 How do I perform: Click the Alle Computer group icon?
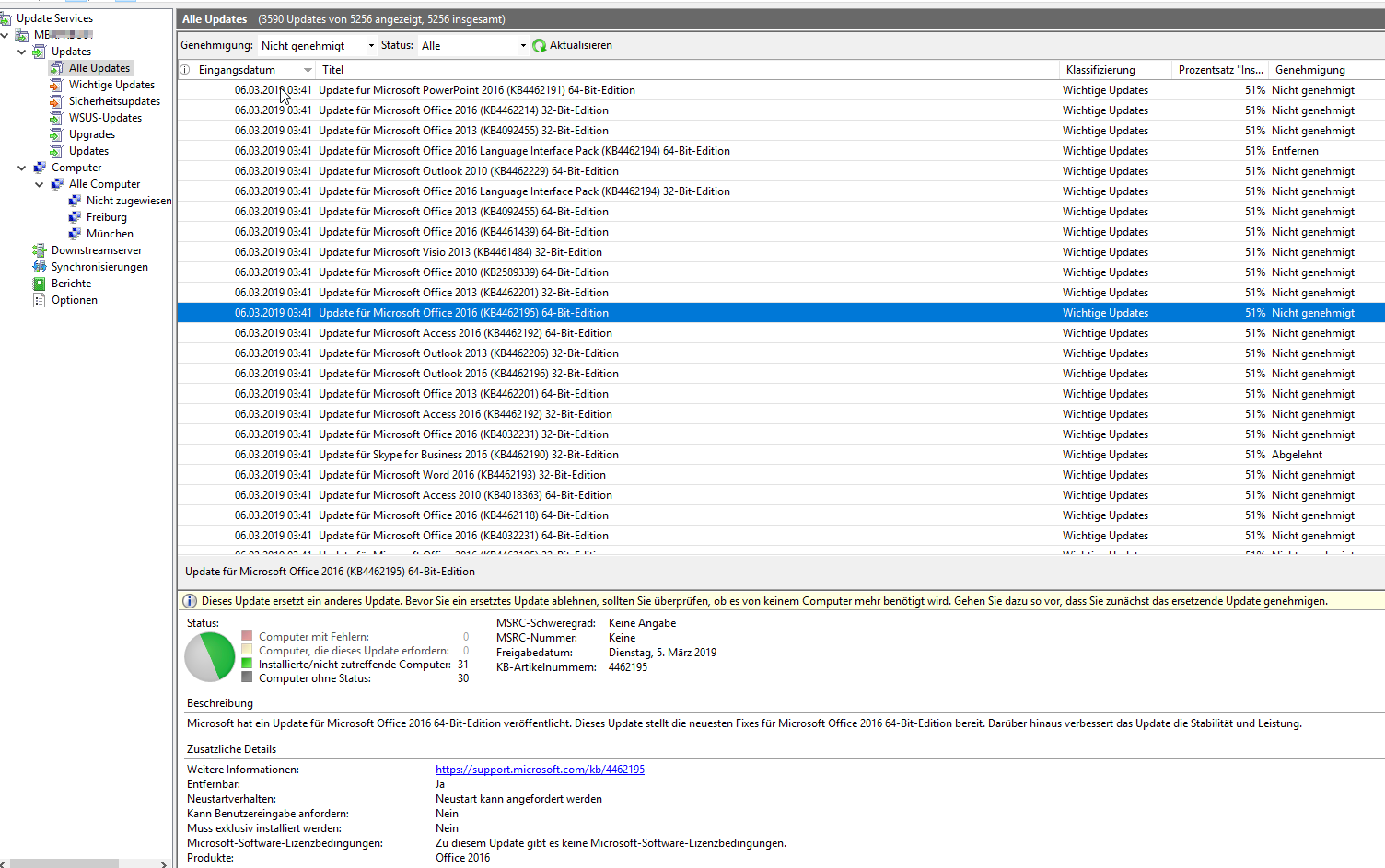pyautogui.click(x=57, y=184)
